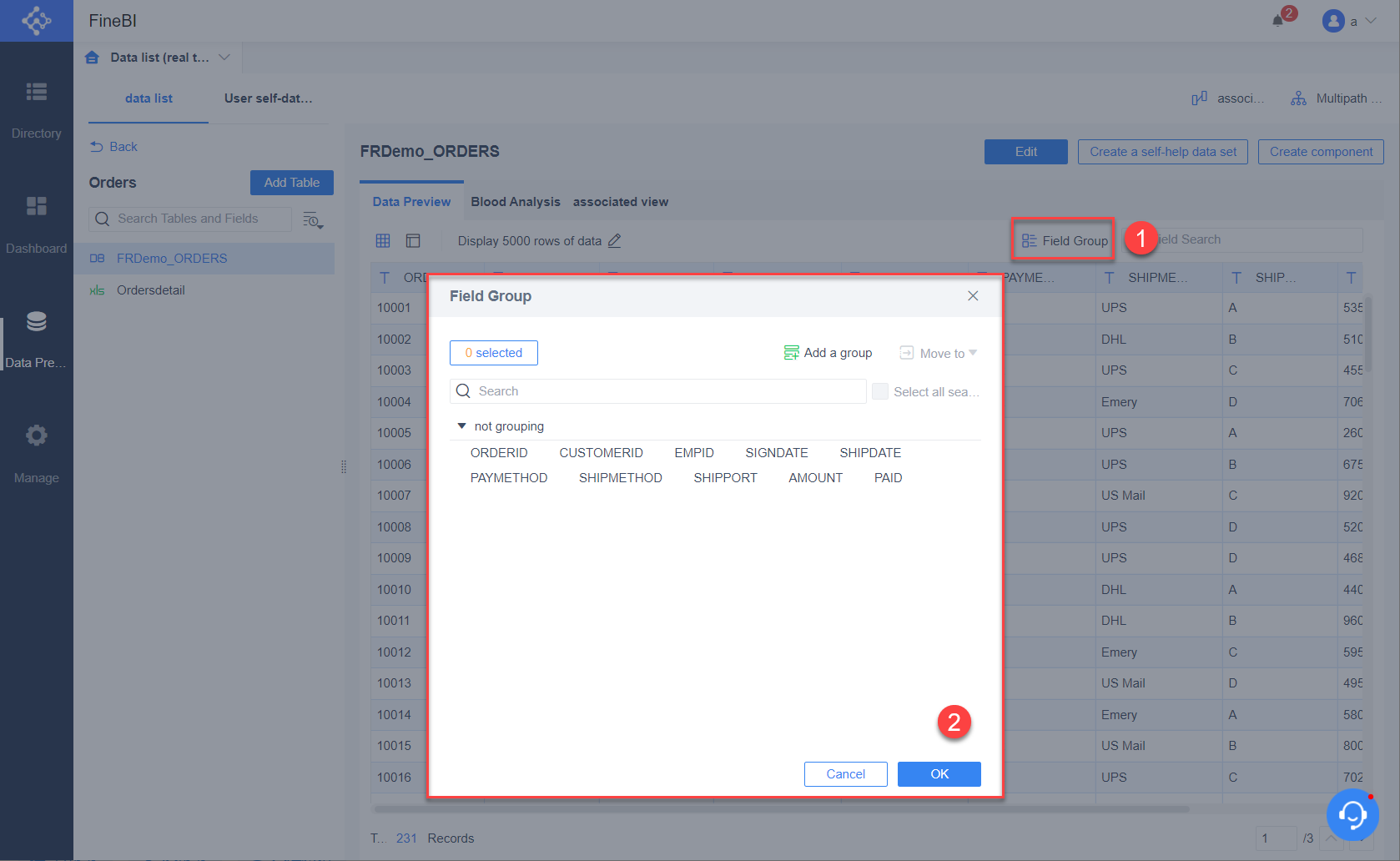Edit the displayed row count pencil icon
Image resolution: width=1400 pixels, height=861 pixels.
(614, 240)
